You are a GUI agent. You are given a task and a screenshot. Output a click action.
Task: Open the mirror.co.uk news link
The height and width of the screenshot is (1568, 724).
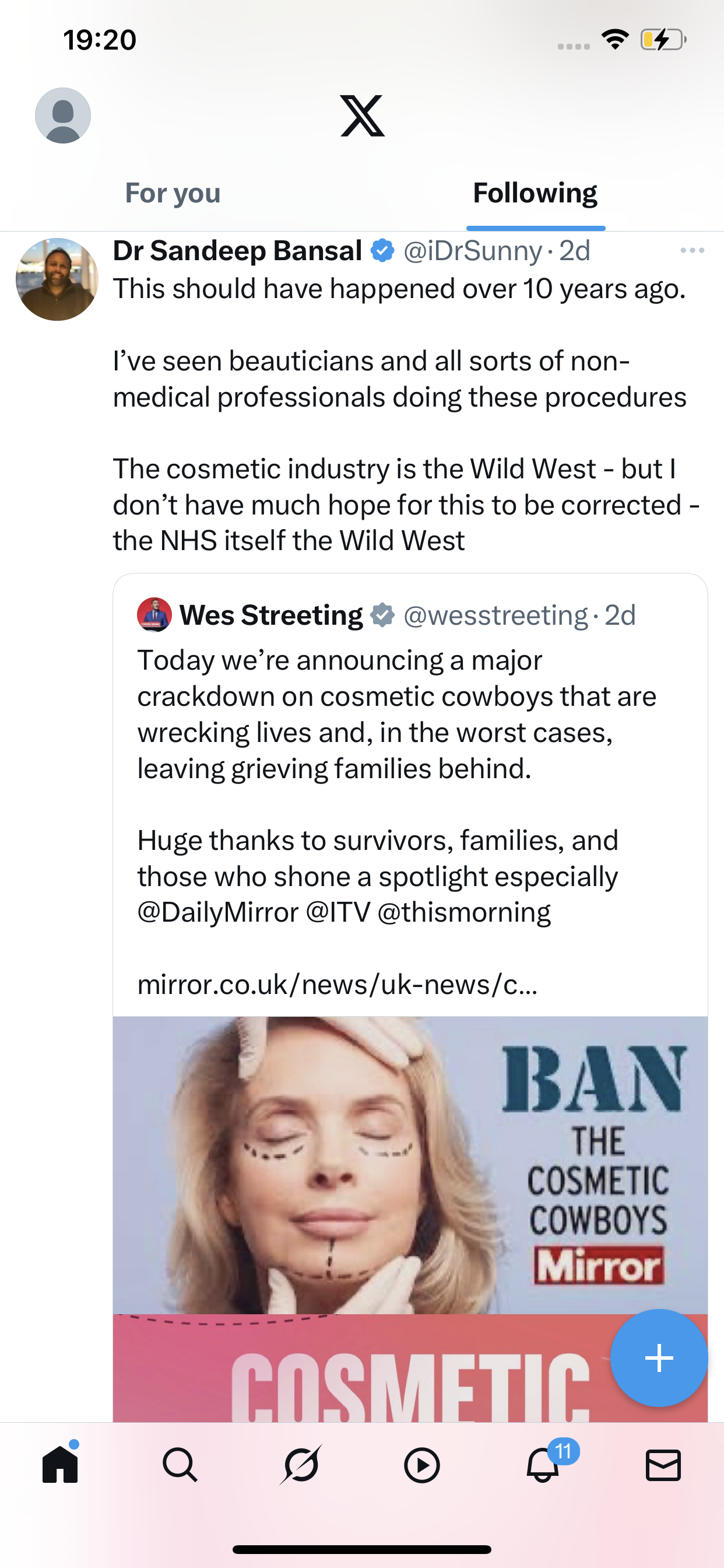tap(337, 984)
